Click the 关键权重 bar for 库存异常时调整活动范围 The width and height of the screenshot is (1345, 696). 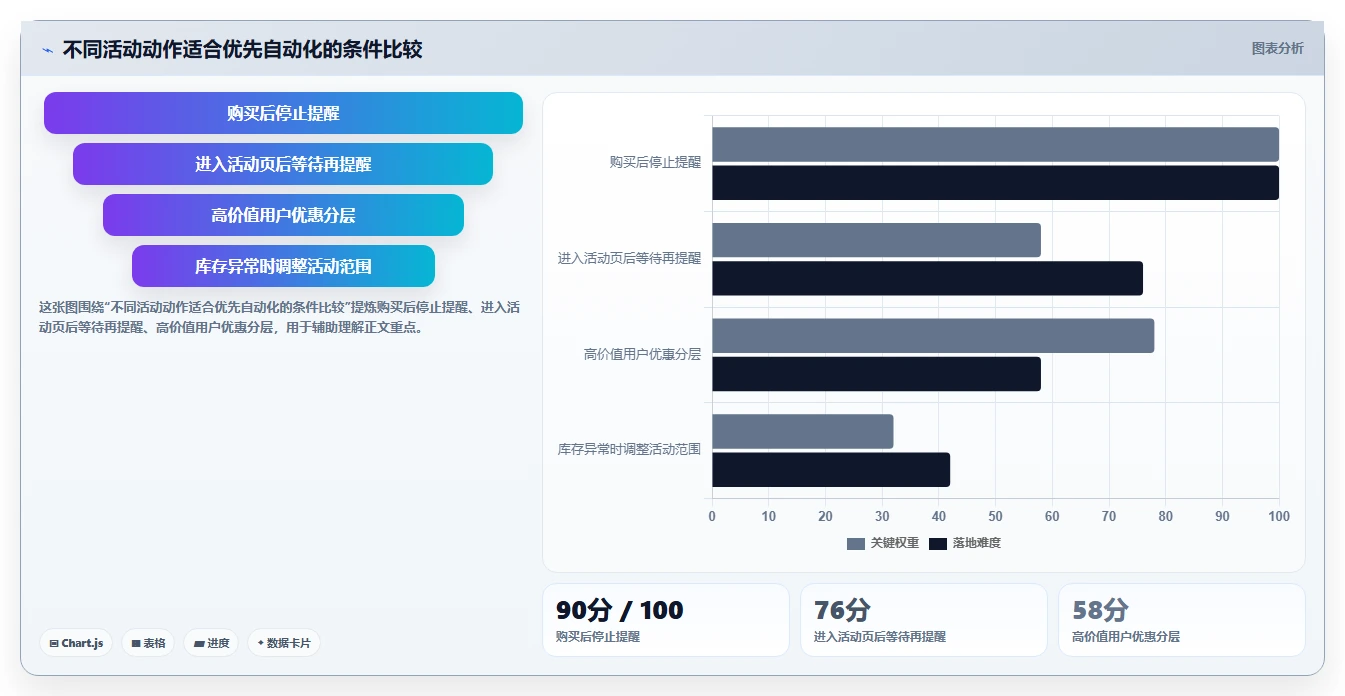(x=802, y=431)
